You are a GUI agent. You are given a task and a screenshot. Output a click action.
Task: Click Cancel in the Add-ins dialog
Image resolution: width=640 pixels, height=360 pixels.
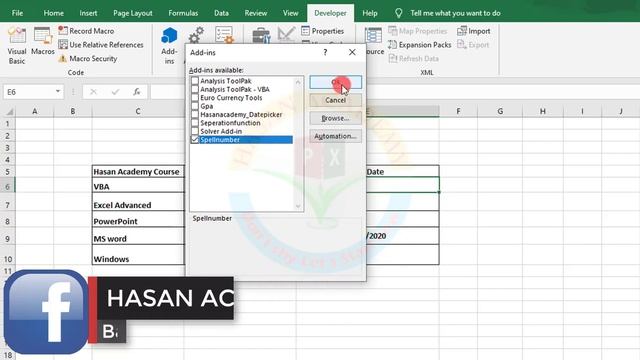(336, 100)
